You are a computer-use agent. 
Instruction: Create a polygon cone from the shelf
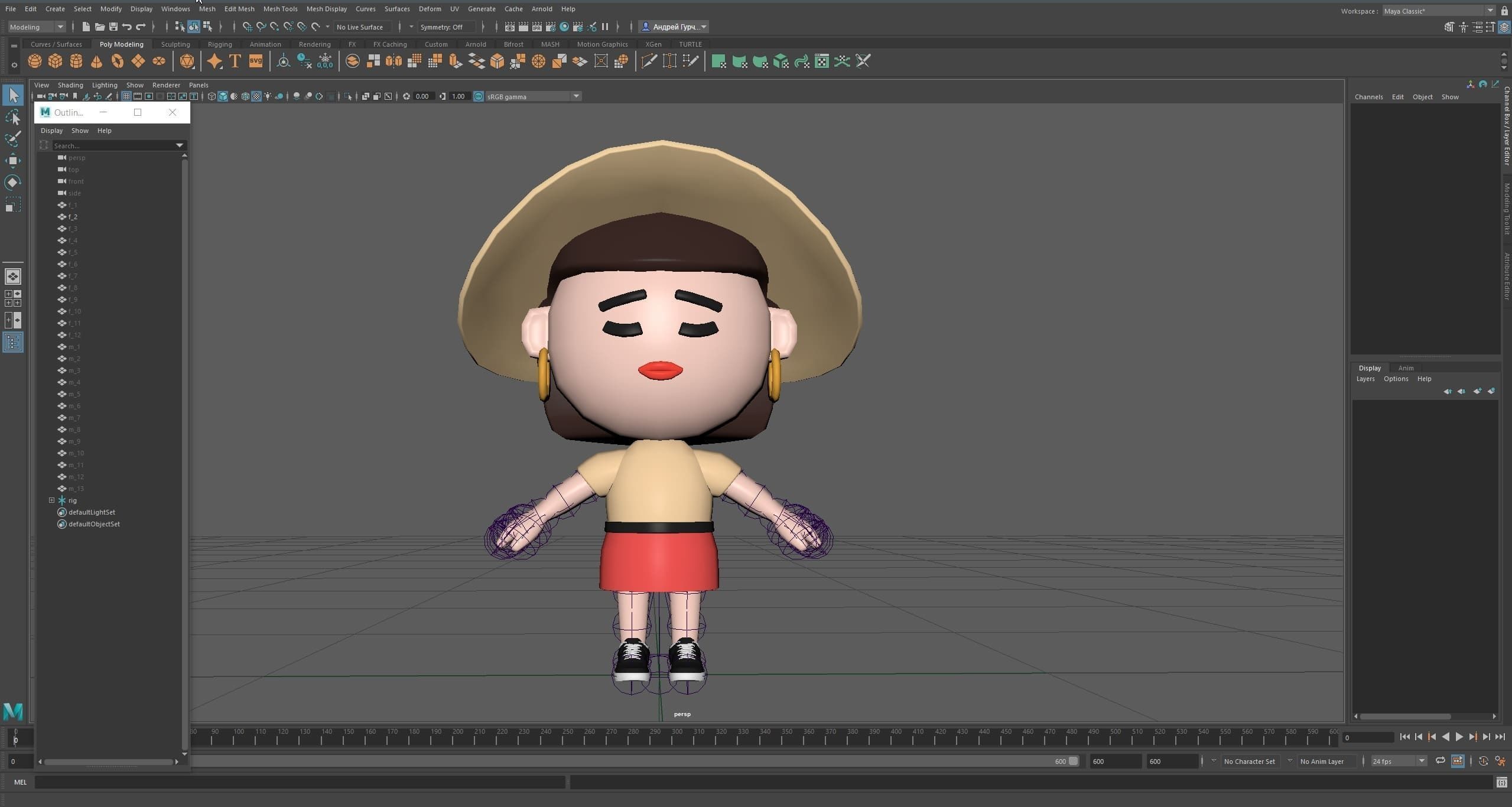[x=97, y=61]
